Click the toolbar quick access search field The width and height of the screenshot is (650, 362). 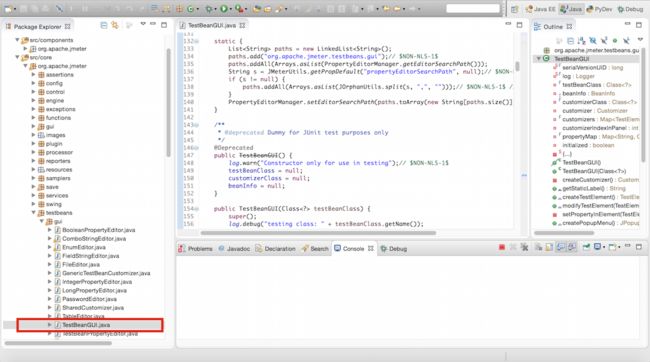point(473,8)
